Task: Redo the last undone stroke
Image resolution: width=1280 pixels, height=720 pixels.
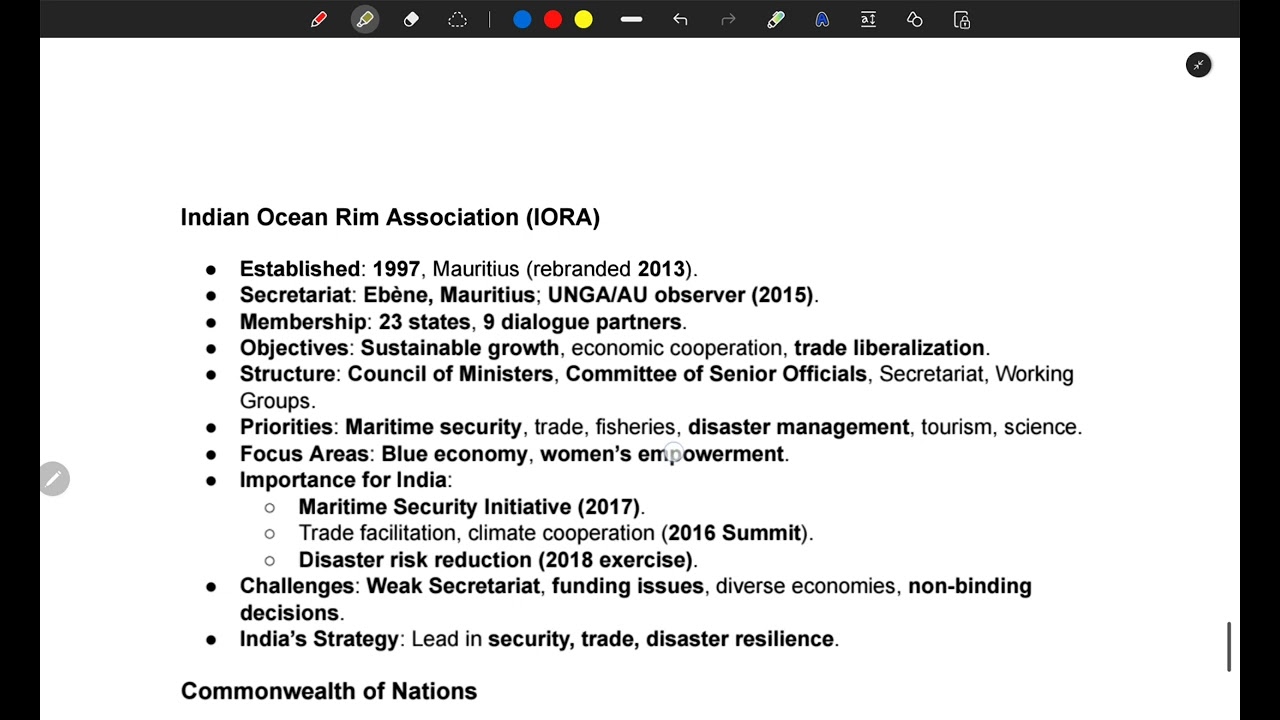Action: pos(728,19)
